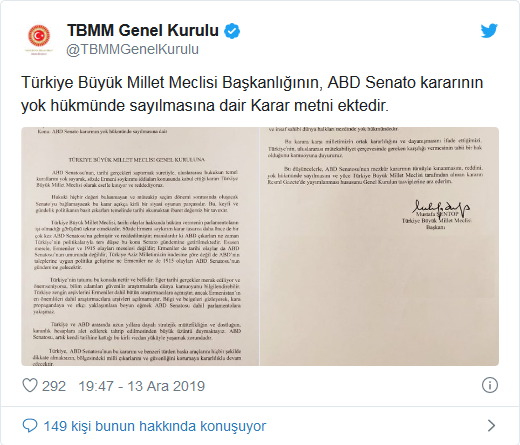The image size is (520, 445).
Task: Open TBMM Genel Kurulu profile name
Action: (143, 30)
